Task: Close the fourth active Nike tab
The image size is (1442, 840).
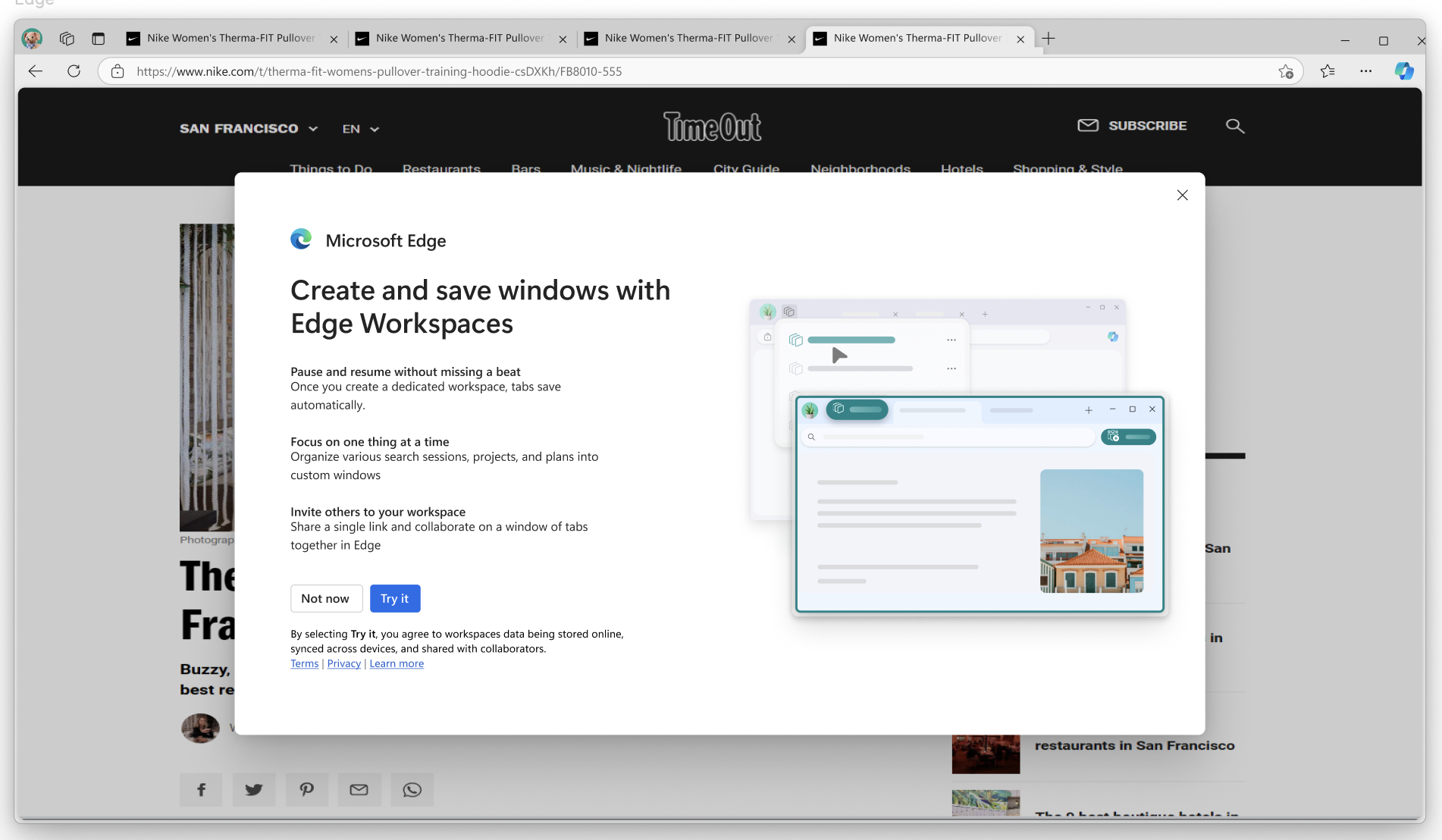Action: coord(1020,39)
